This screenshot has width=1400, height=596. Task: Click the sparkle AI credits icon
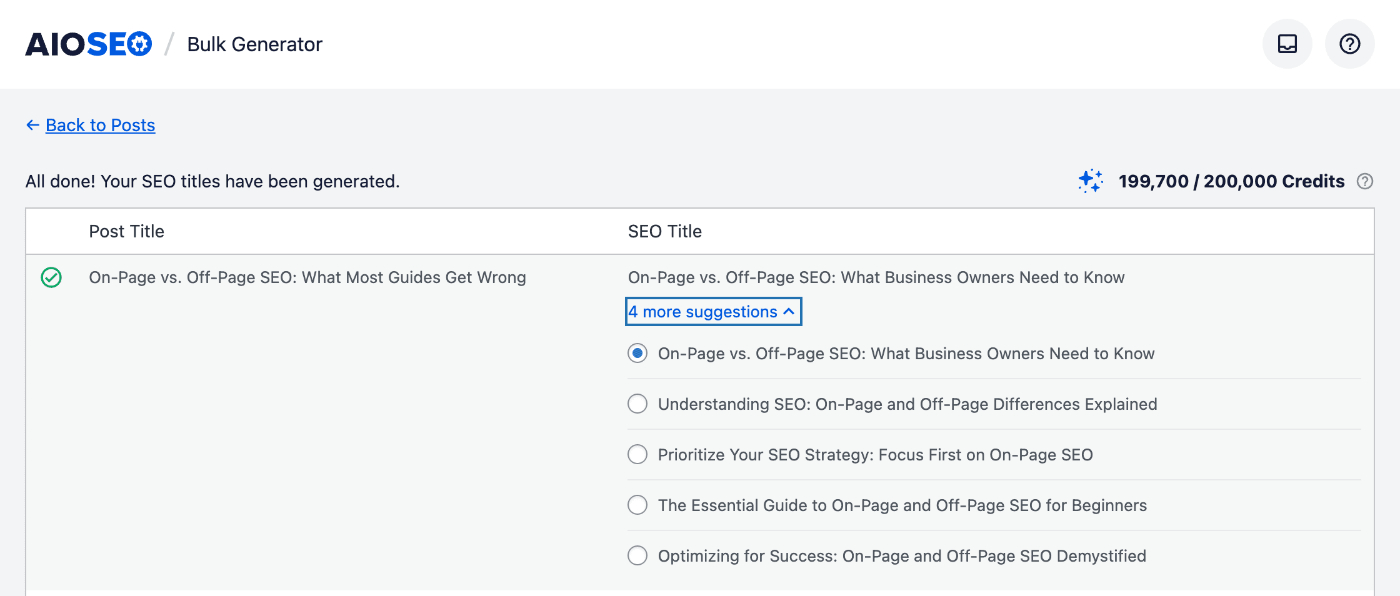pyautogui.click(x=1090, y=181)
